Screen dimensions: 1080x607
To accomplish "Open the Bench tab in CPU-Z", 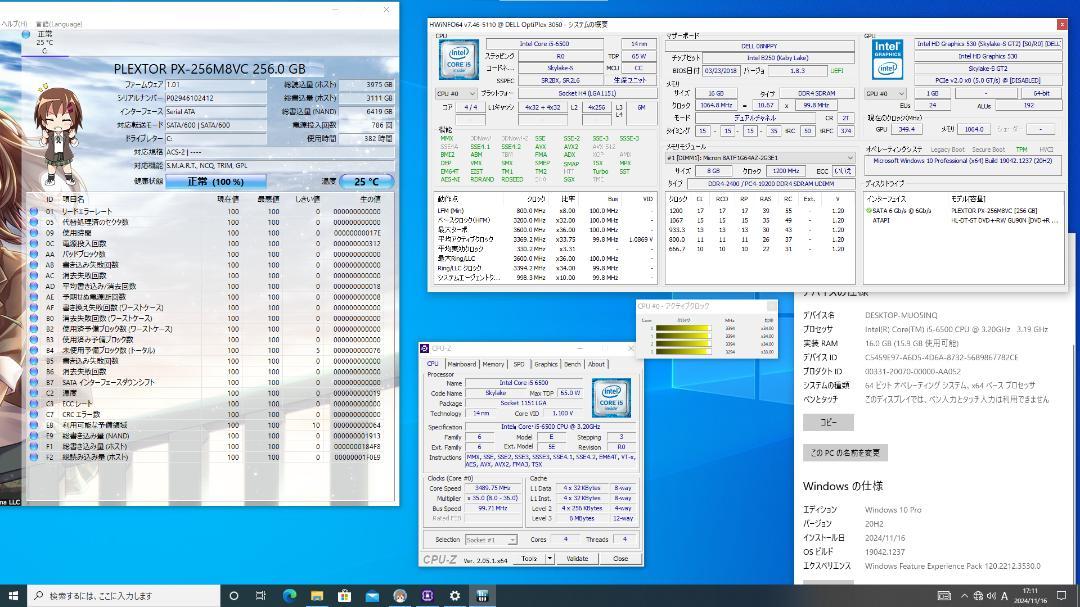I will (x=572, y=364).
